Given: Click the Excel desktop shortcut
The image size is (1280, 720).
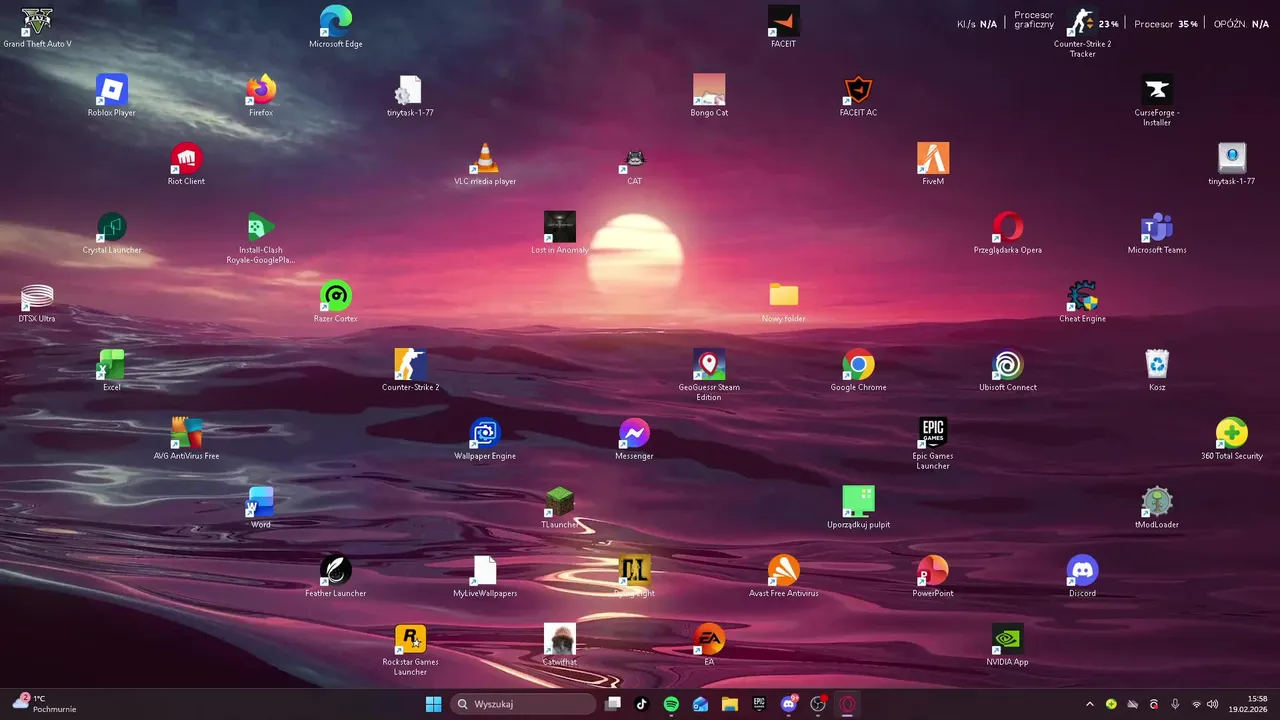Looking at the screenshot, I should coord(112,370).
